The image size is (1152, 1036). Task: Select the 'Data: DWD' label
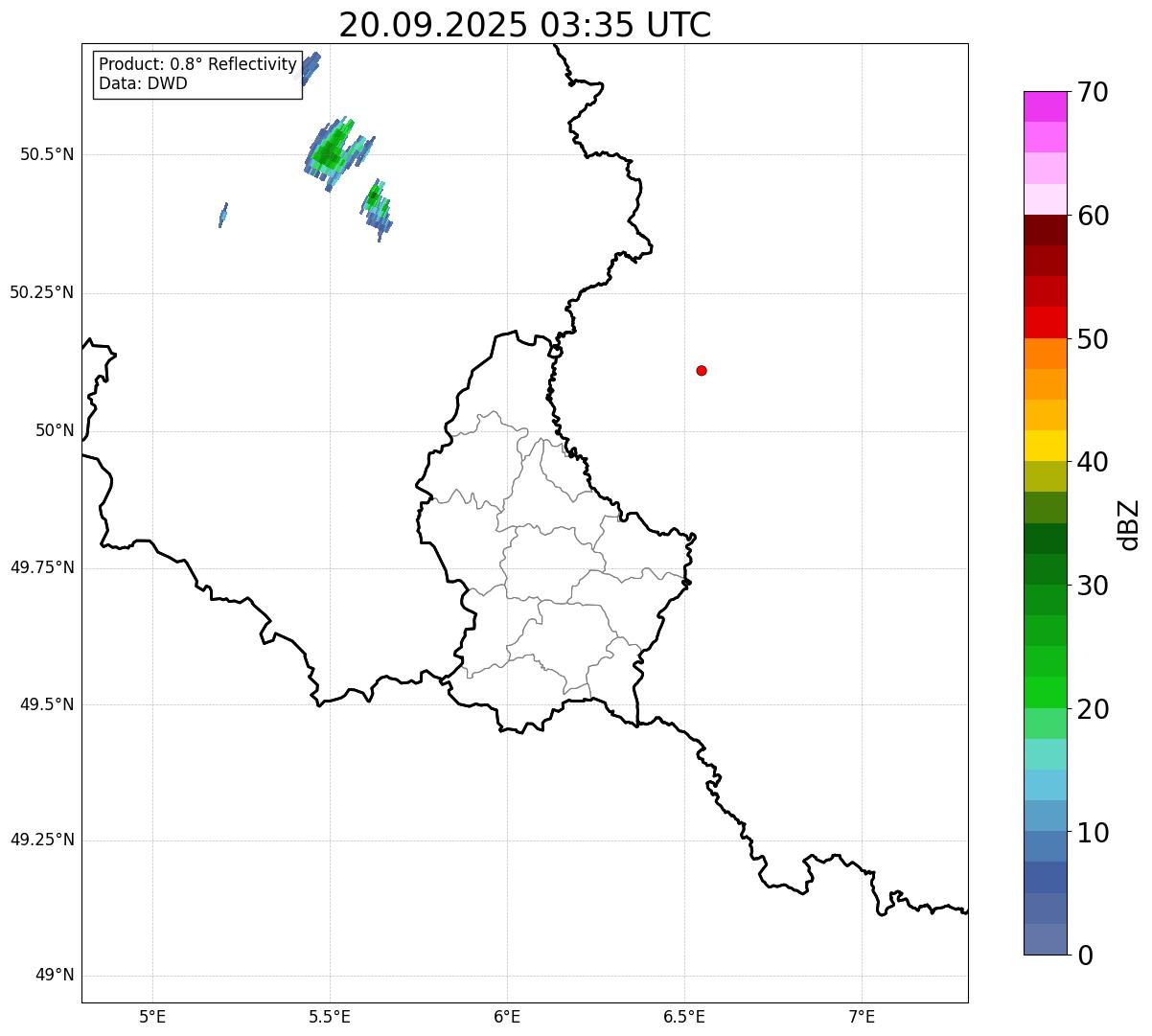tap(143, 83)
